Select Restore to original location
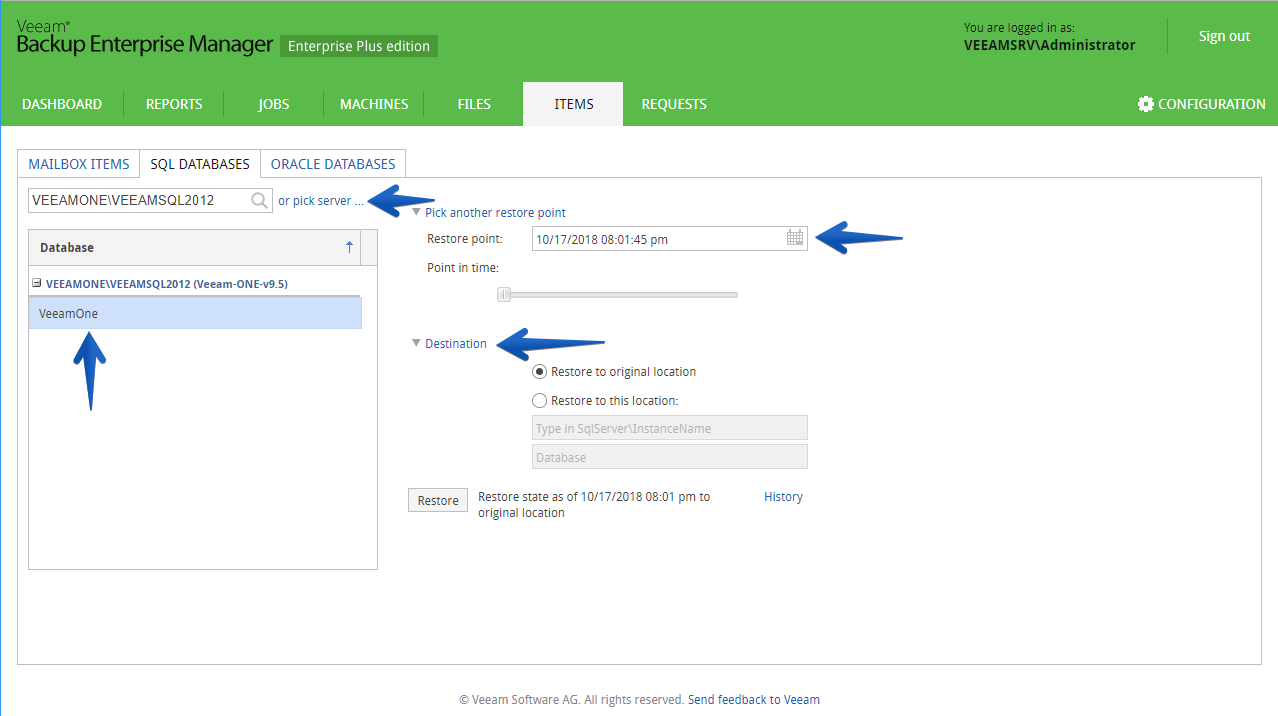The height and width of the screenshot is (716, 1278). [540, 371]
